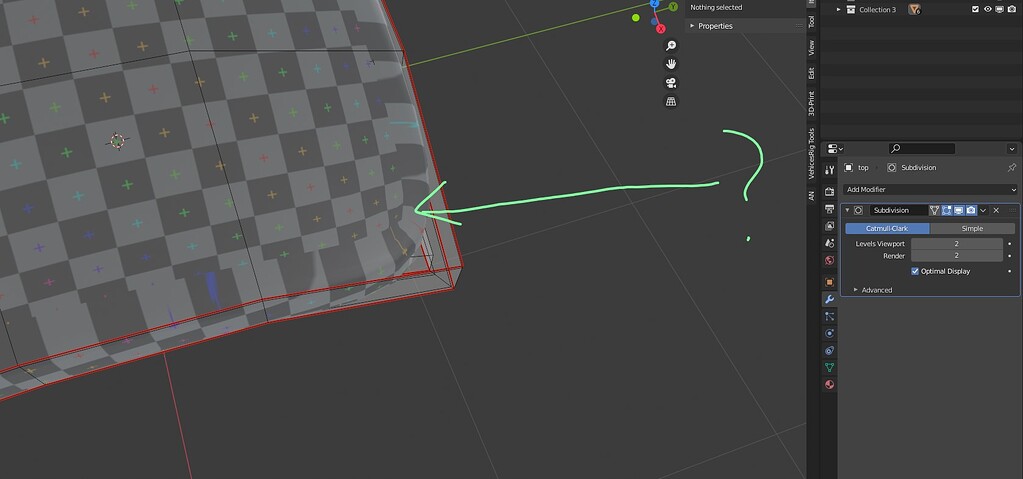Click the Subdivision modifier name field

898,210
